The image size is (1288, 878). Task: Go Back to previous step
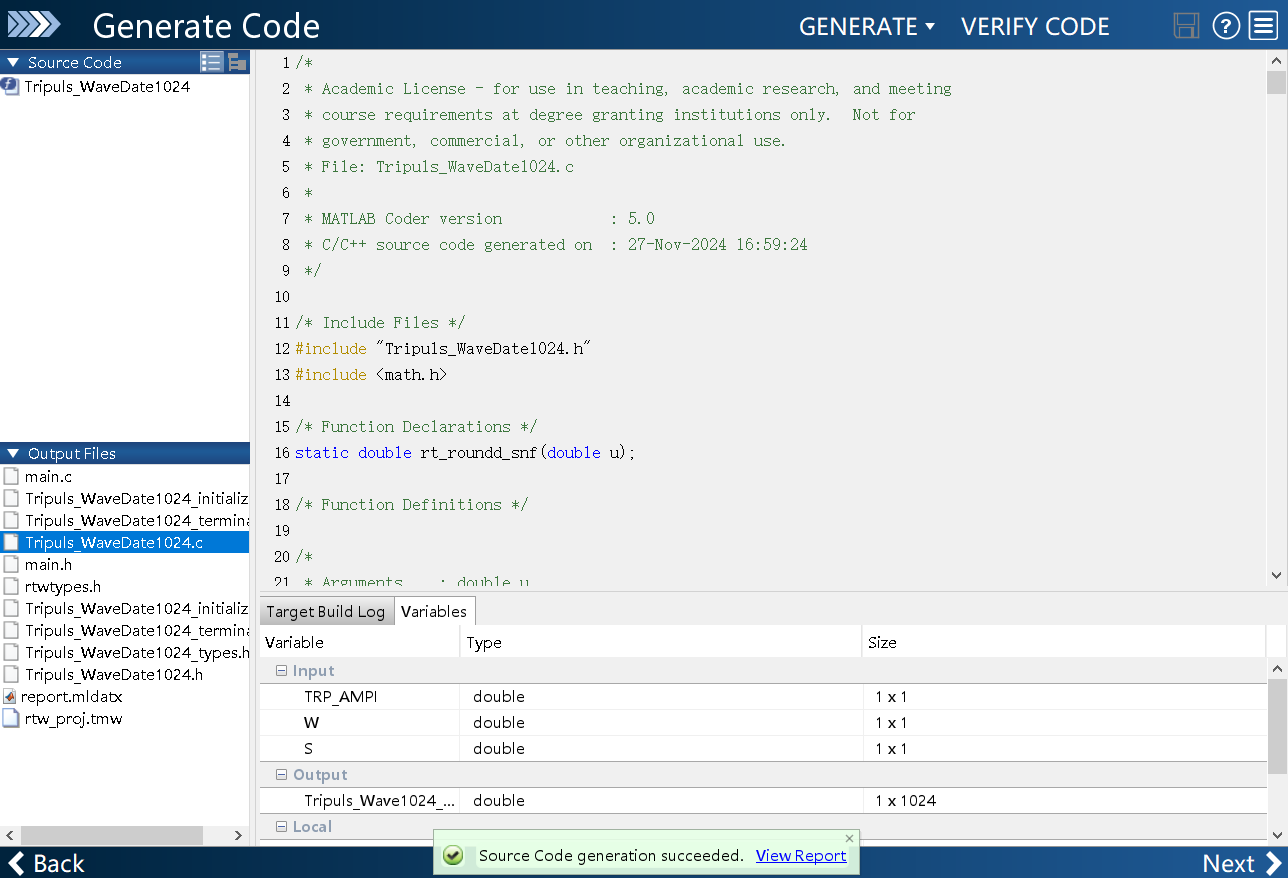pos(46,863)
